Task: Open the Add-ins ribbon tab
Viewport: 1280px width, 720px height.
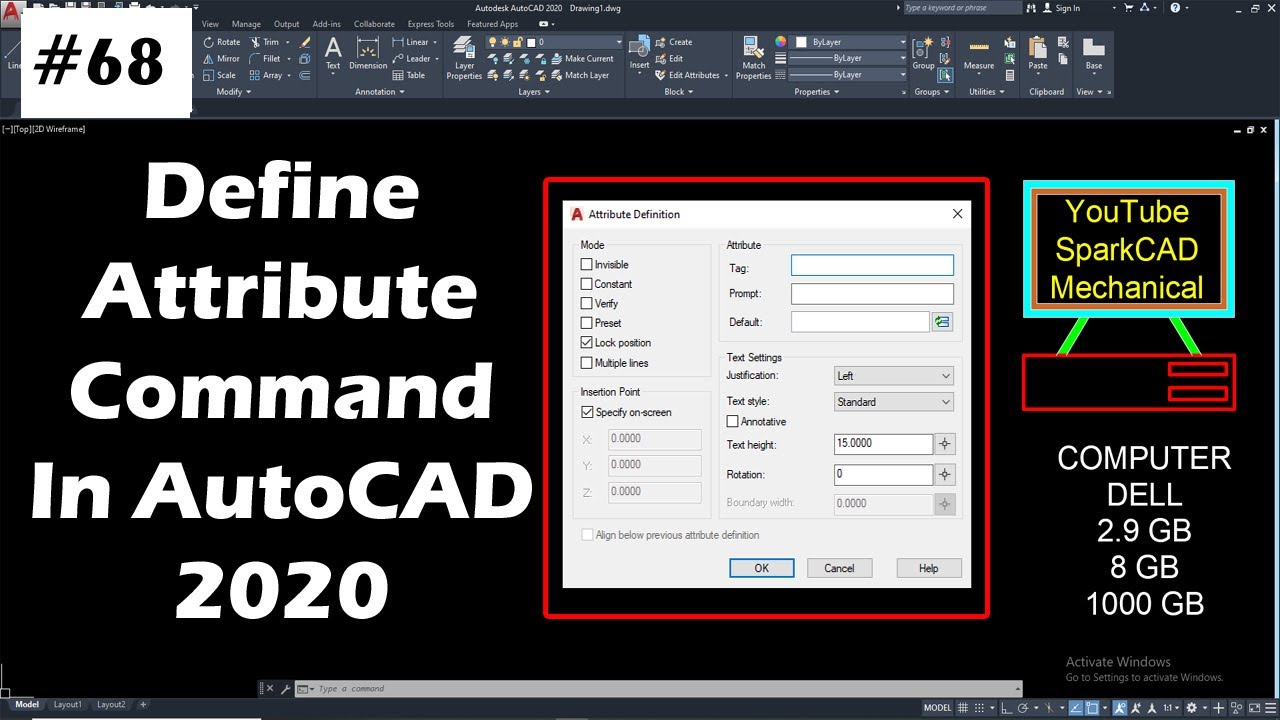Action: click(327, 24)
